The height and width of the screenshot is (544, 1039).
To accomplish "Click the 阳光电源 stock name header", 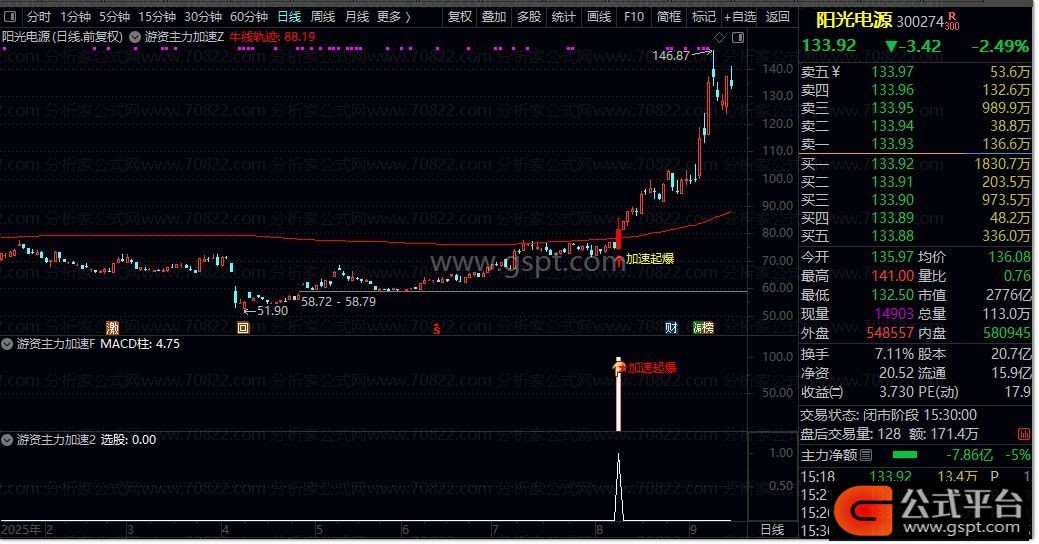I will (x=853, y=21).
